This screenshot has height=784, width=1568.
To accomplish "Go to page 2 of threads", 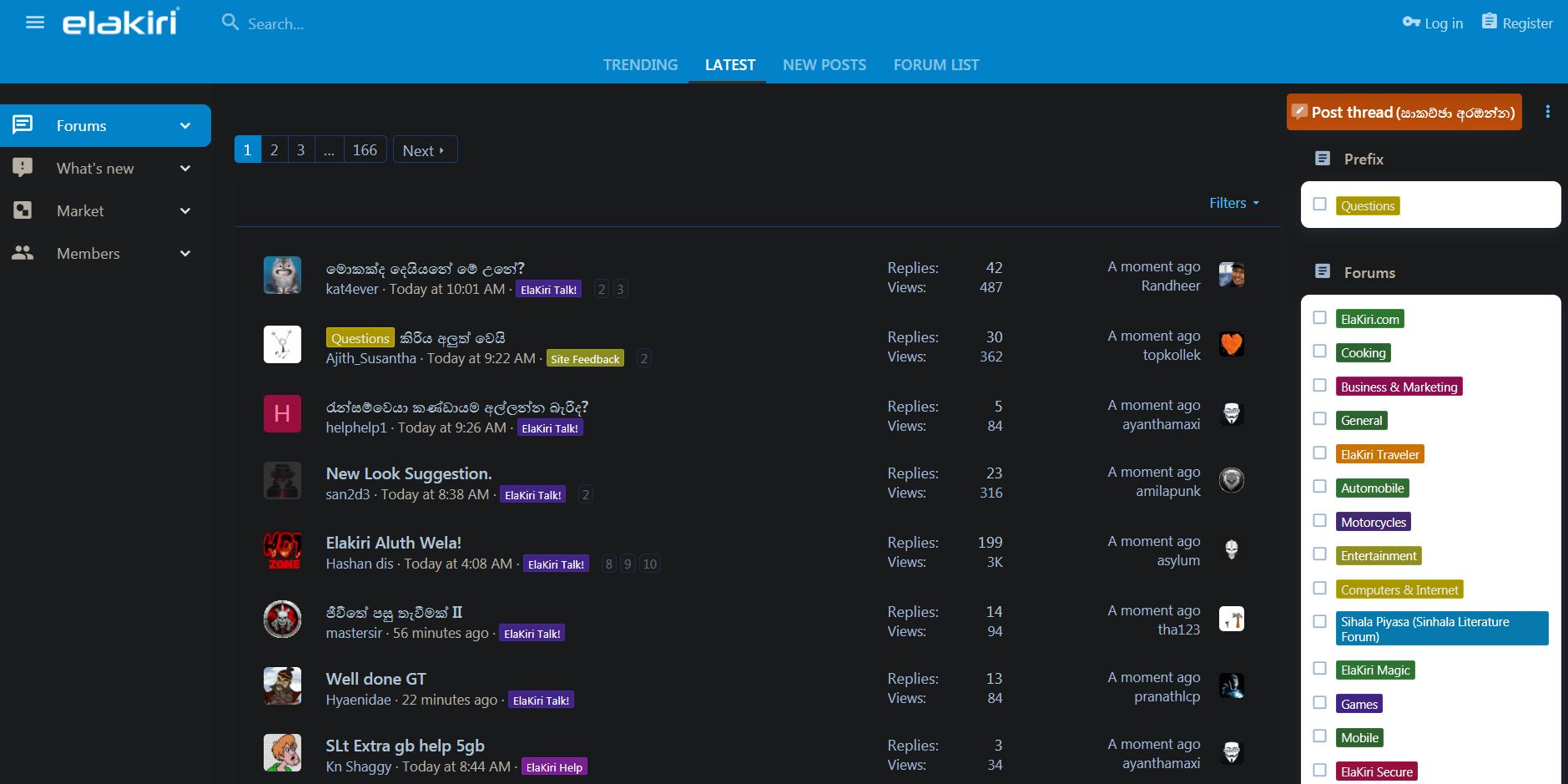I will point(274,149).
